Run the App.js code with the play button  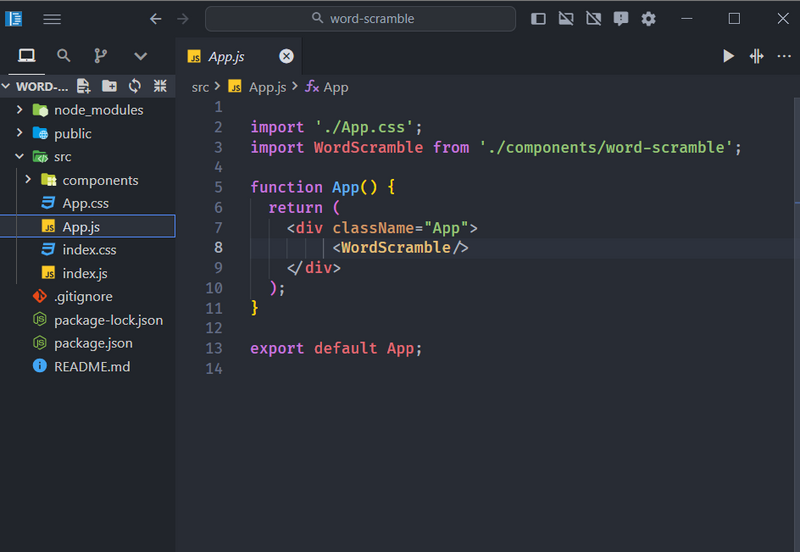729,56
